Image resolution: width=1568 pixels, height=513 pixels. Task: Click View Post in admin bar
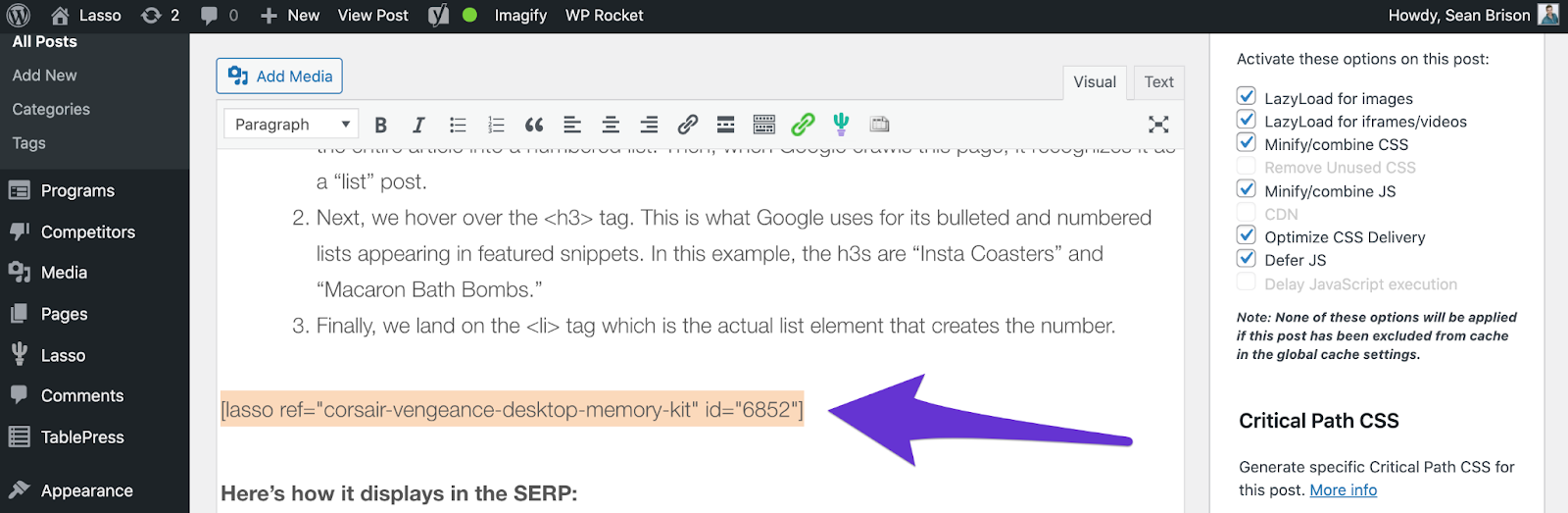tap(372, 16)
